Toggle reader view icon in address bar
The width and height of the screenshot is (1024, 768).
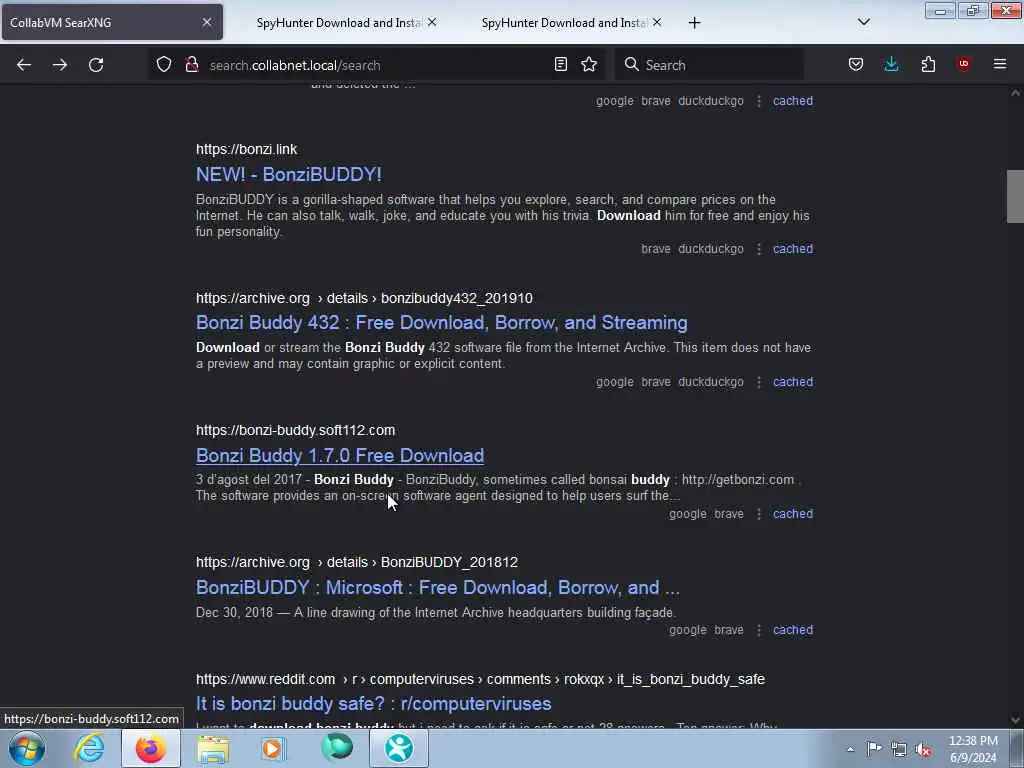tap(560, 64)
